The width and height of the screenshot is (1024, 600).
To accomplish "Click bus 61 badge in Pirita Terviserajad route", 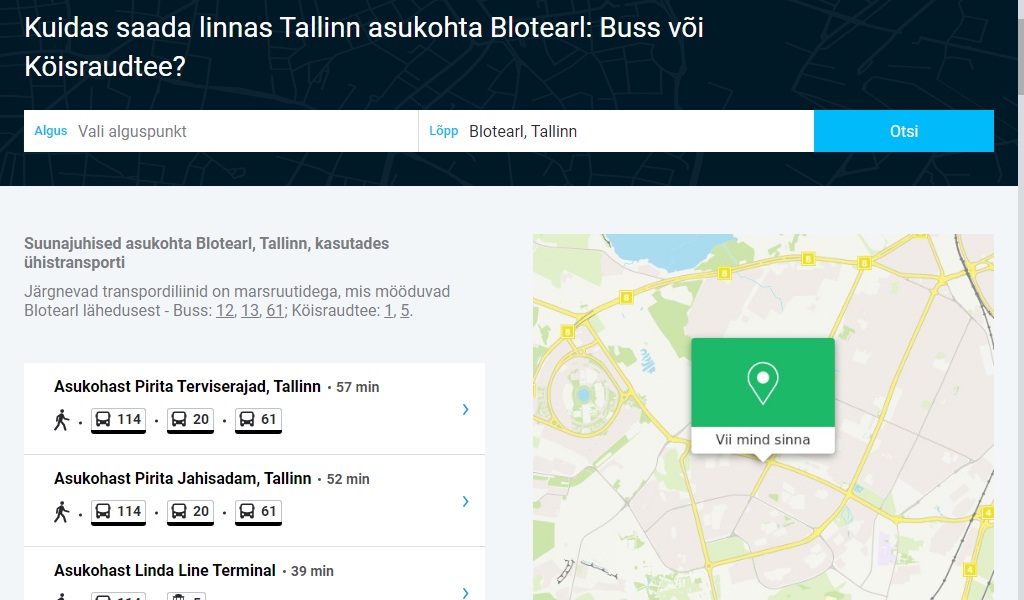I will (x=258, y=420).
